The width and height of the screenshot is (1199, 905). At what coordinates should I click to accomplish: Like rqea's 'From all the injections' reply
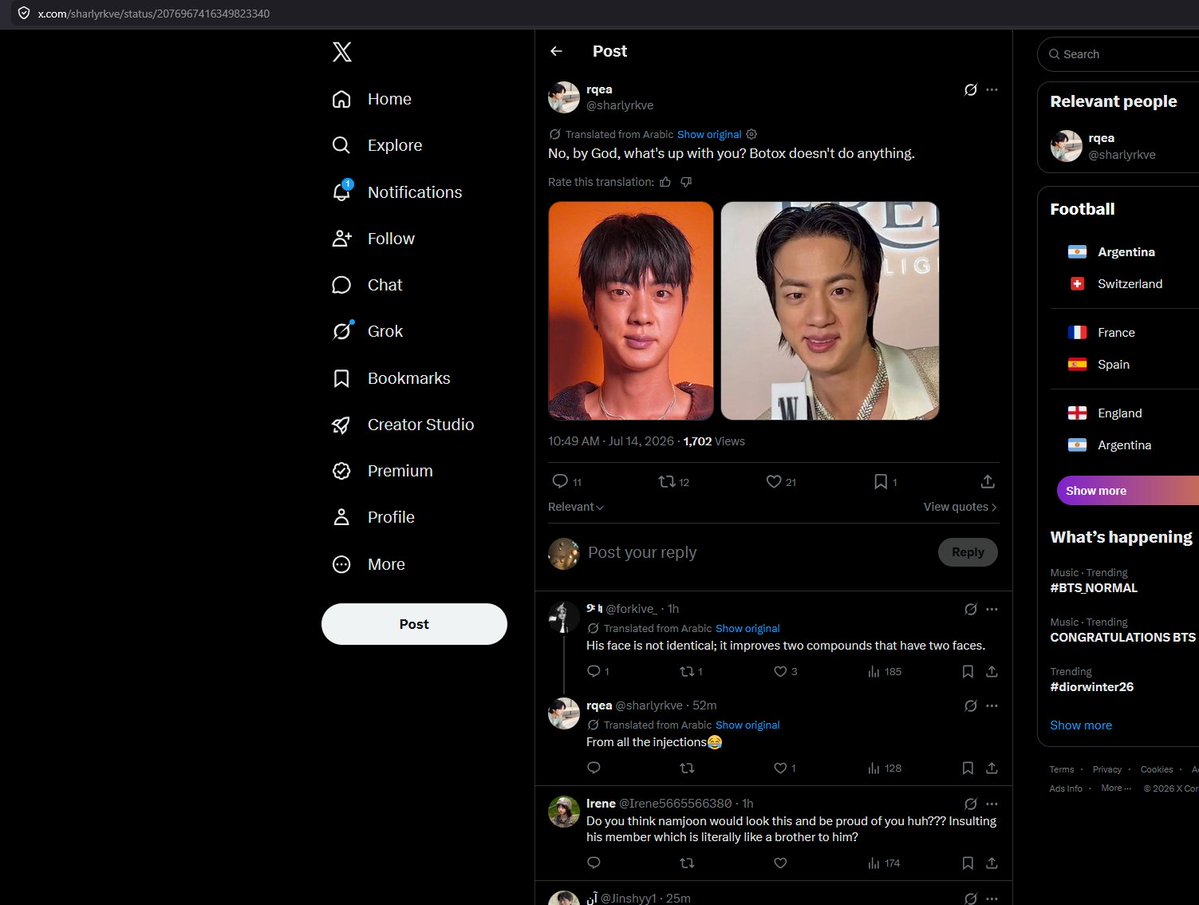[x=785, y=768]
